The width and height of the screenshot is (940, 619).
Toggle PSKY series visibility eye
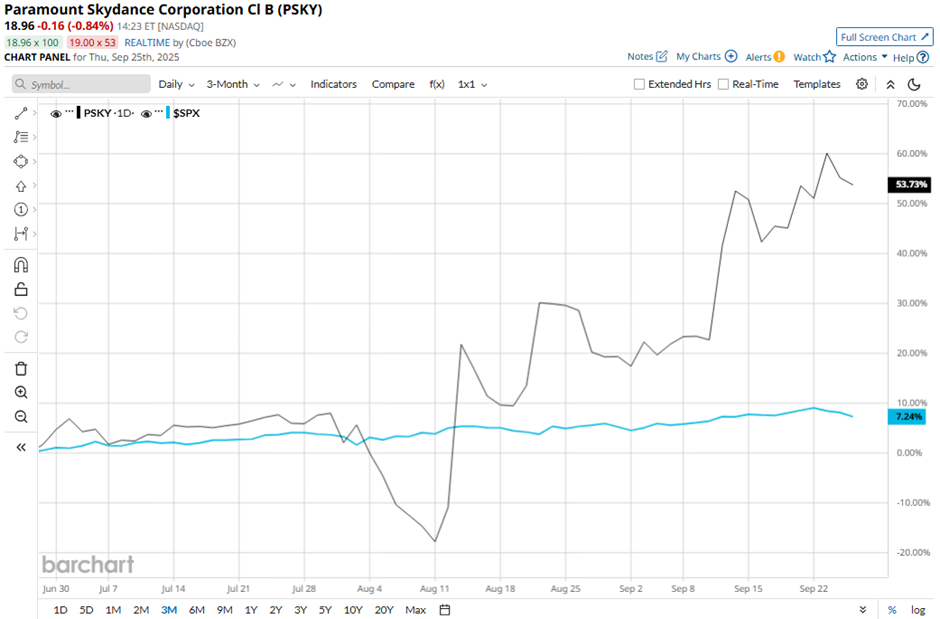(56, 113)
